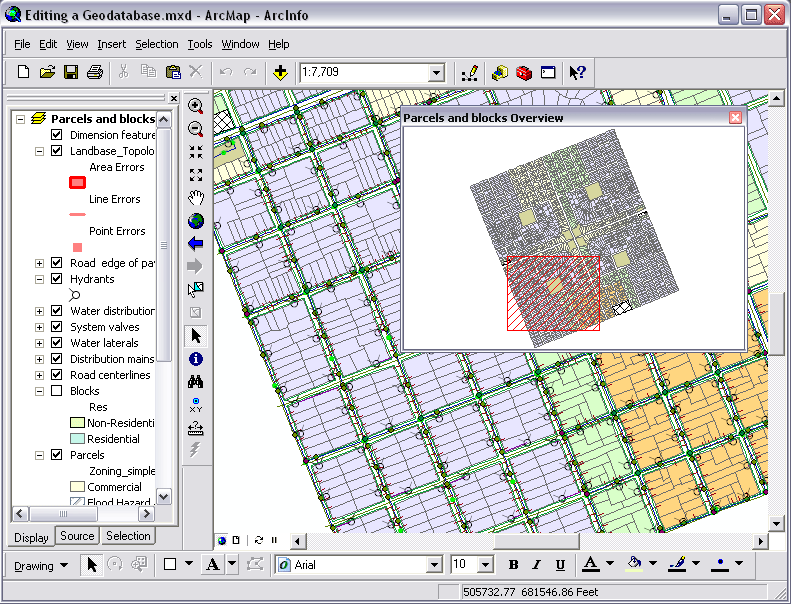Launch ArcCatalog from toolbar

pos(500,73)
